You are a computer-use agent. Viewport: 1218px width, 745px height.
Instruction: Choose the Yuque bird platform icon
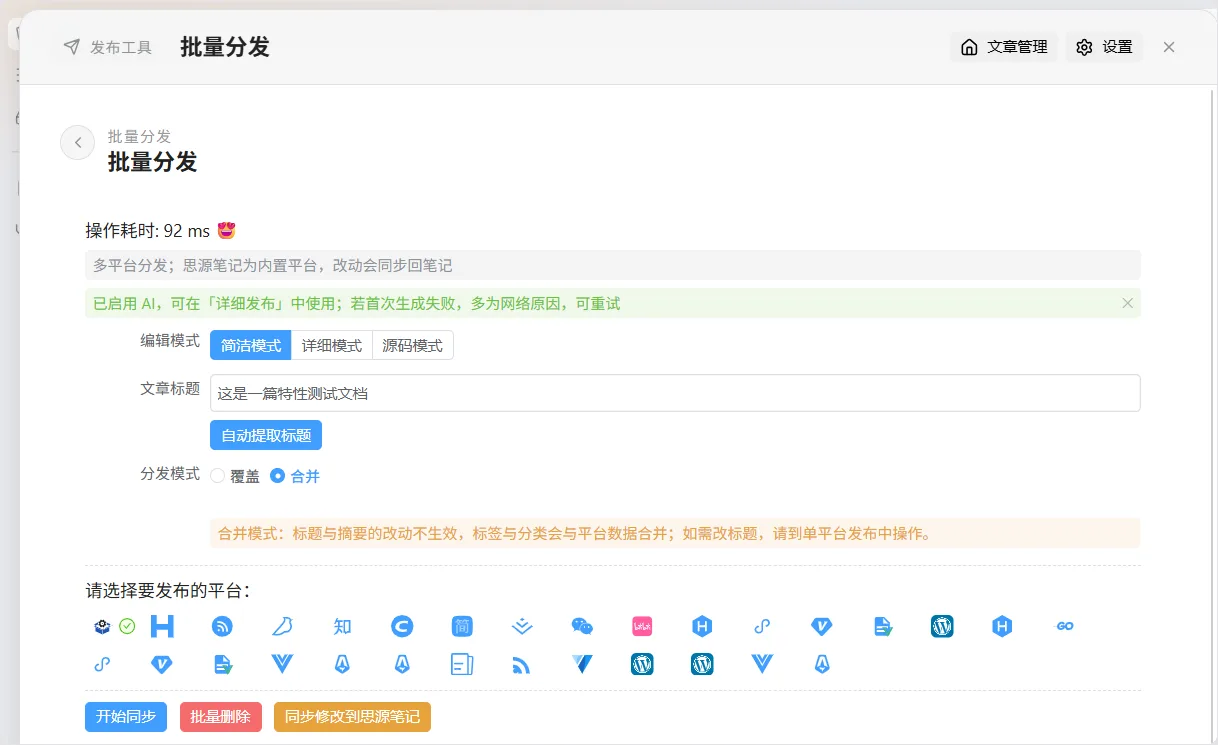pyautogui.click(x=282, y=626)
